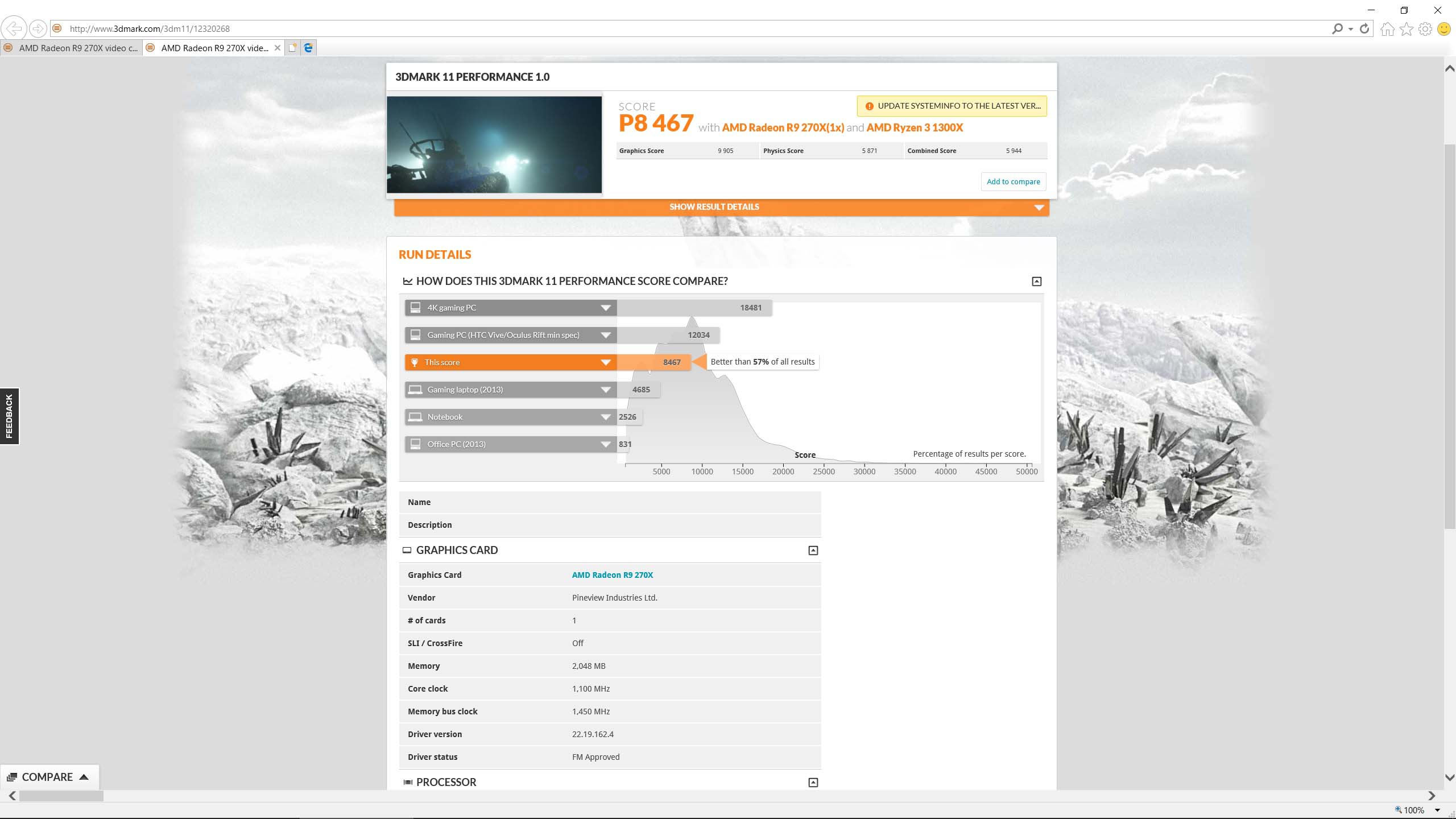Click the Microsoft Edge icon in the tab bar

click(308, 48)
